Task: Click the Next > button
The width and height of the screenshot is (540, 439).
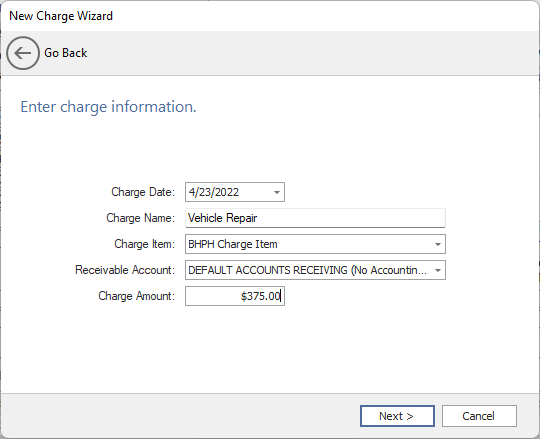Action: [x=397, y=416]
